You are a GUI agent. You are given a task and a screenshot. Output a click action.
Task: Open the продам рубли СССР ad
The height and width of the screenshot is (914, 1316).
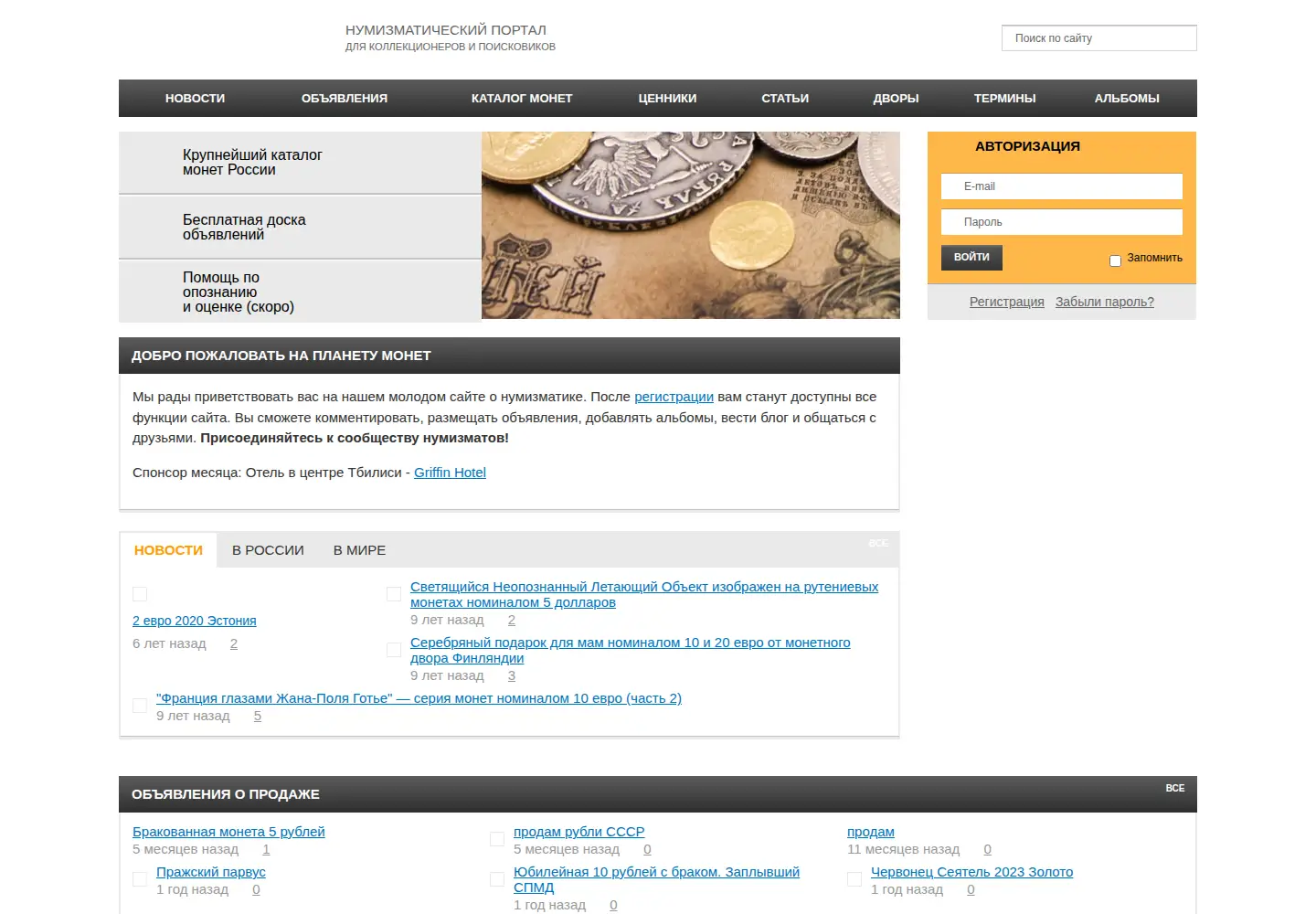[x=578, y=832]
